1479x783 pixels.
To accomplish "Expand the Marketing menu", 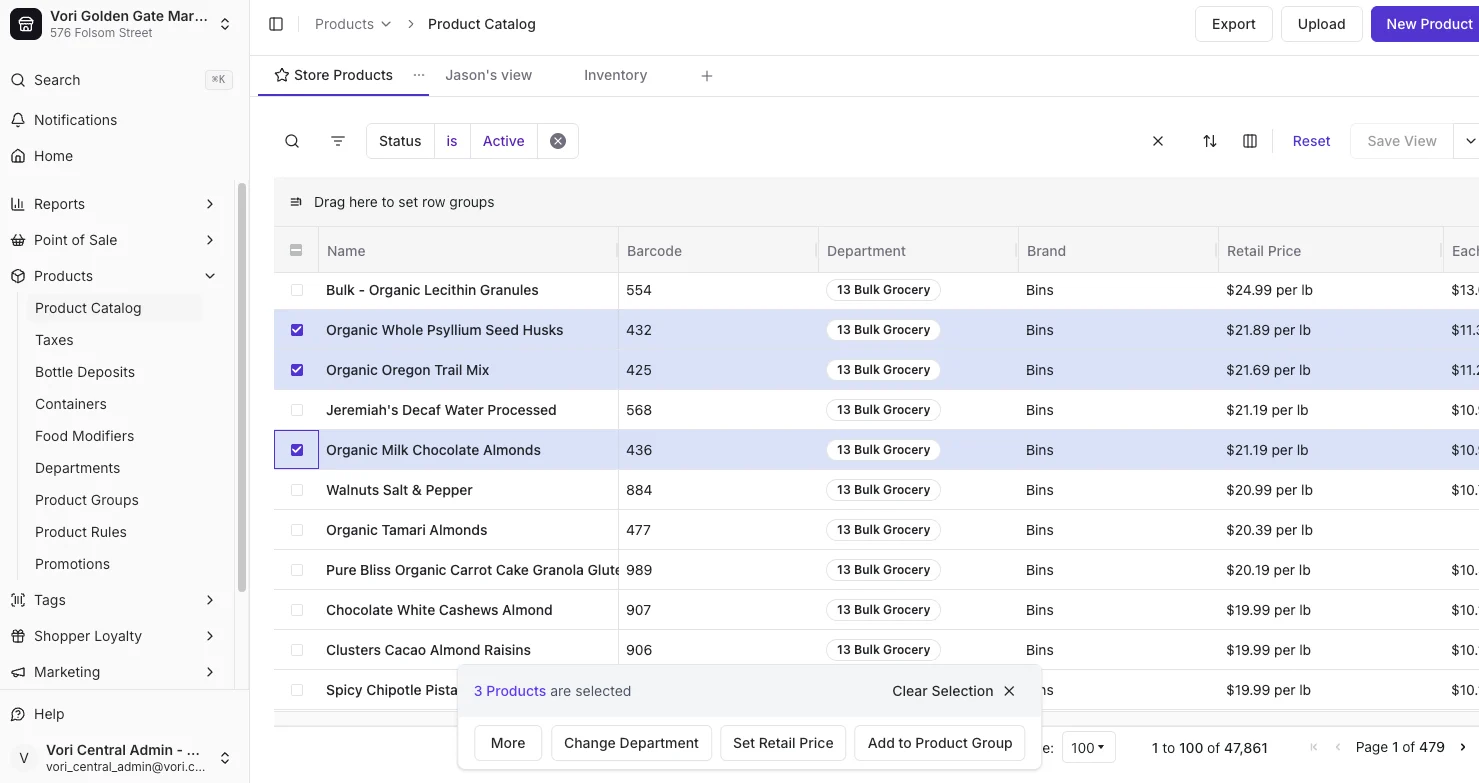I will pos(210,672).
